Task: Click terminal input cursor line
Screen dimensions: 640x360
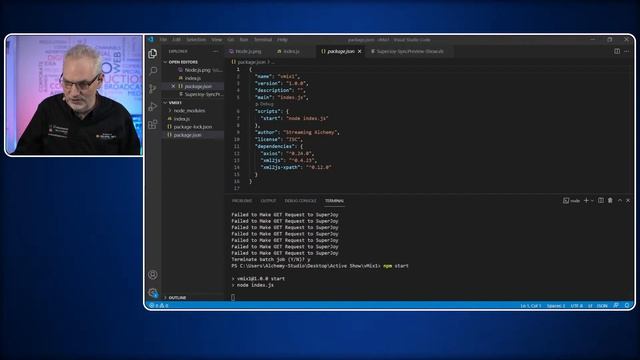Action: [x=233, y=298]
